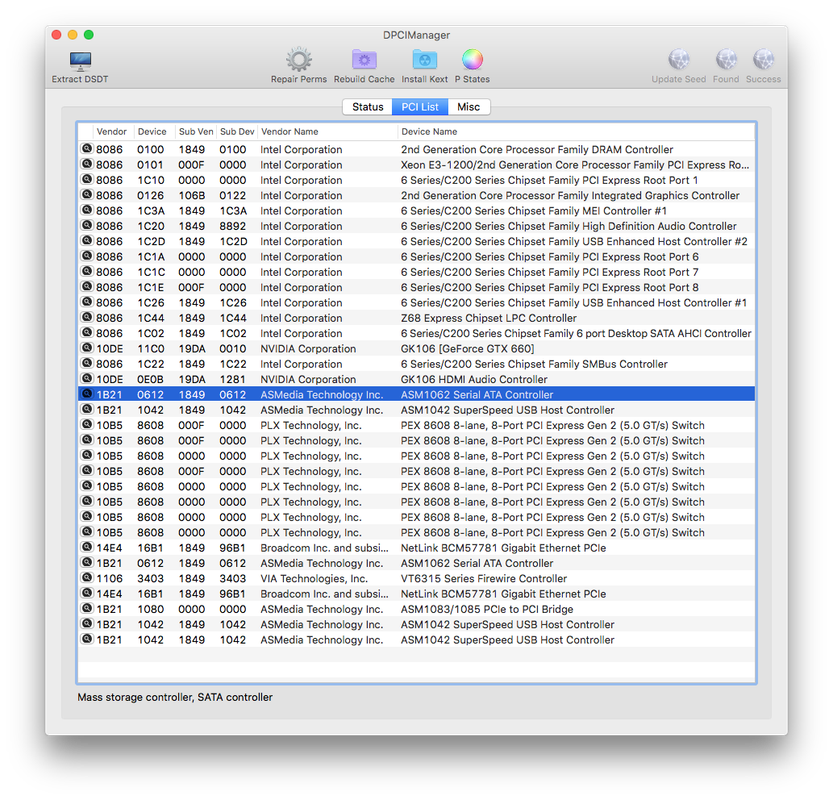The height and width of the screenshot is (800, 833).
Task: Select 'USB Enhanced Host Controller #2' row
Action: [x=416, y=241]
